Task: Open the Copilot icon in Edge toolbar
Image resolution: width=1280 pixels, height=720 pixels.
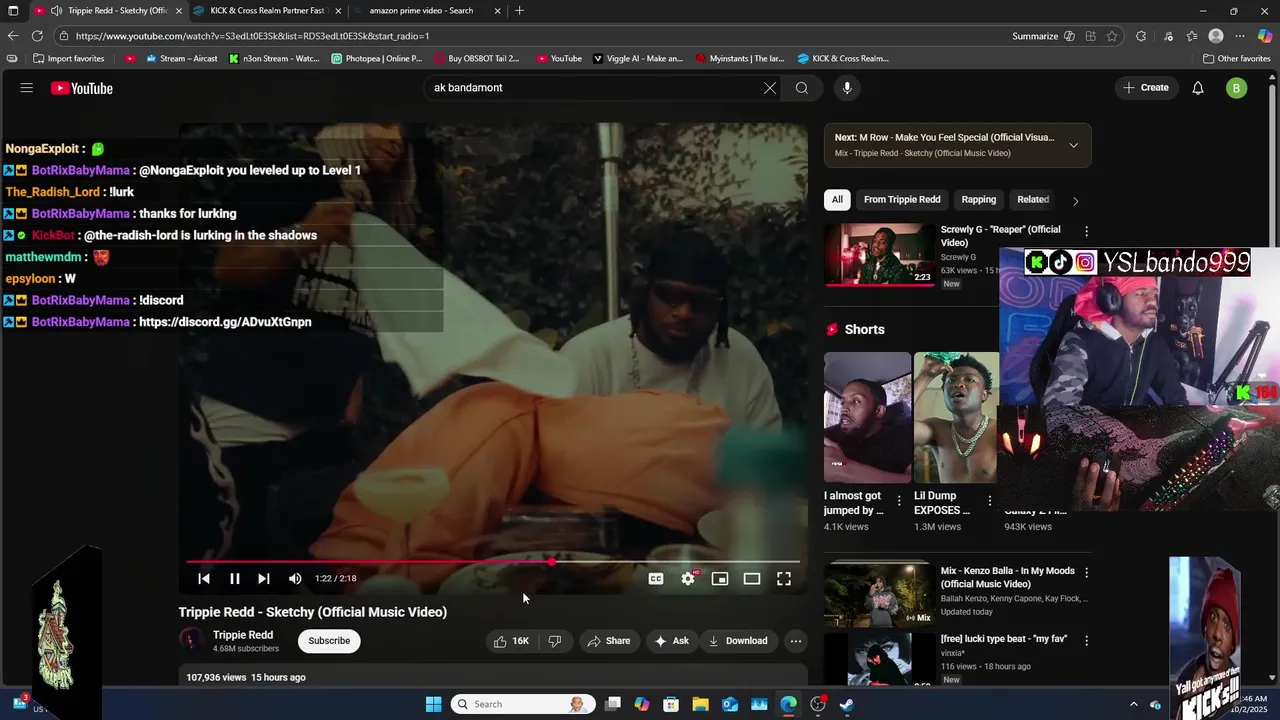Action: click(1265, 36)
